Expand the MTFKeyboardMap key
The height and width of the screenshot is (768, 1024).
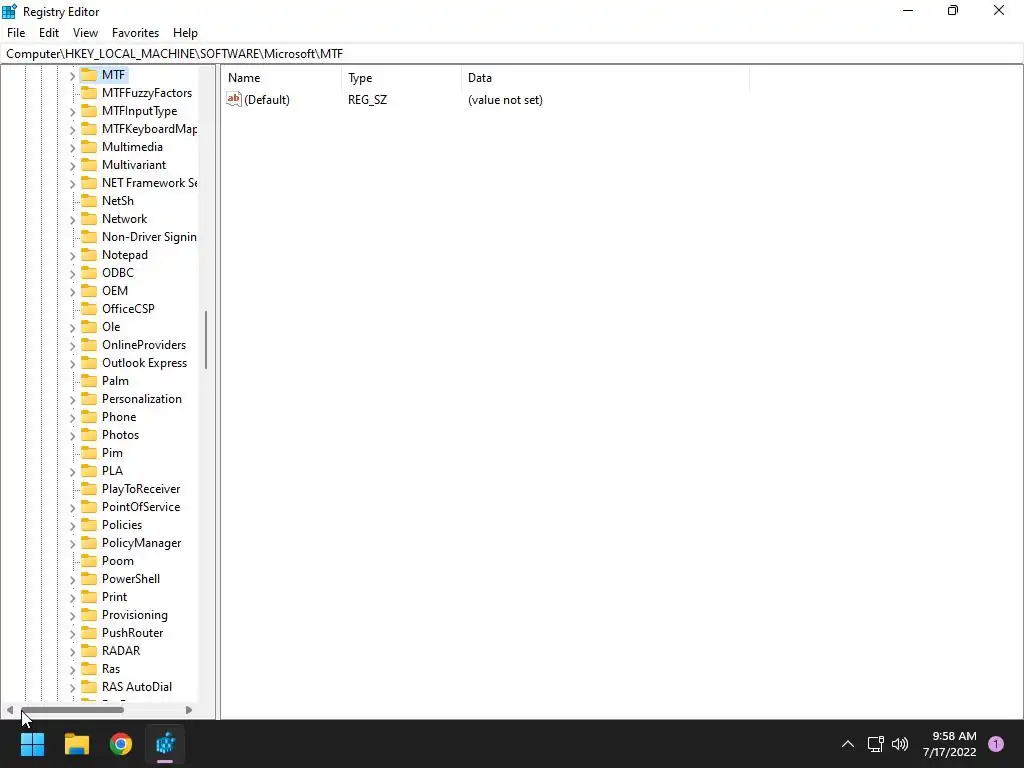[x=72, y=130]
